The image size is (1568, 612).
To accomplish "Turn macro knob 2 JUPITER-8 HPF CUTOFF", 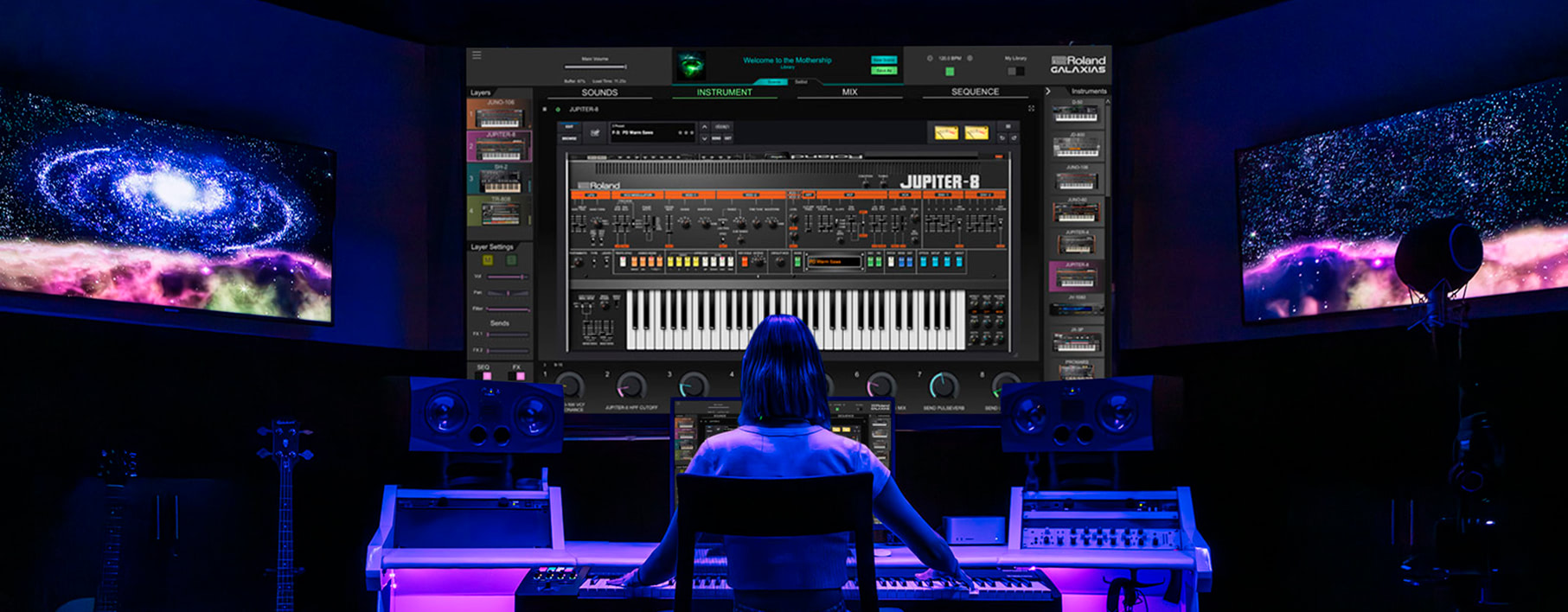I will [x=631, y=386].
